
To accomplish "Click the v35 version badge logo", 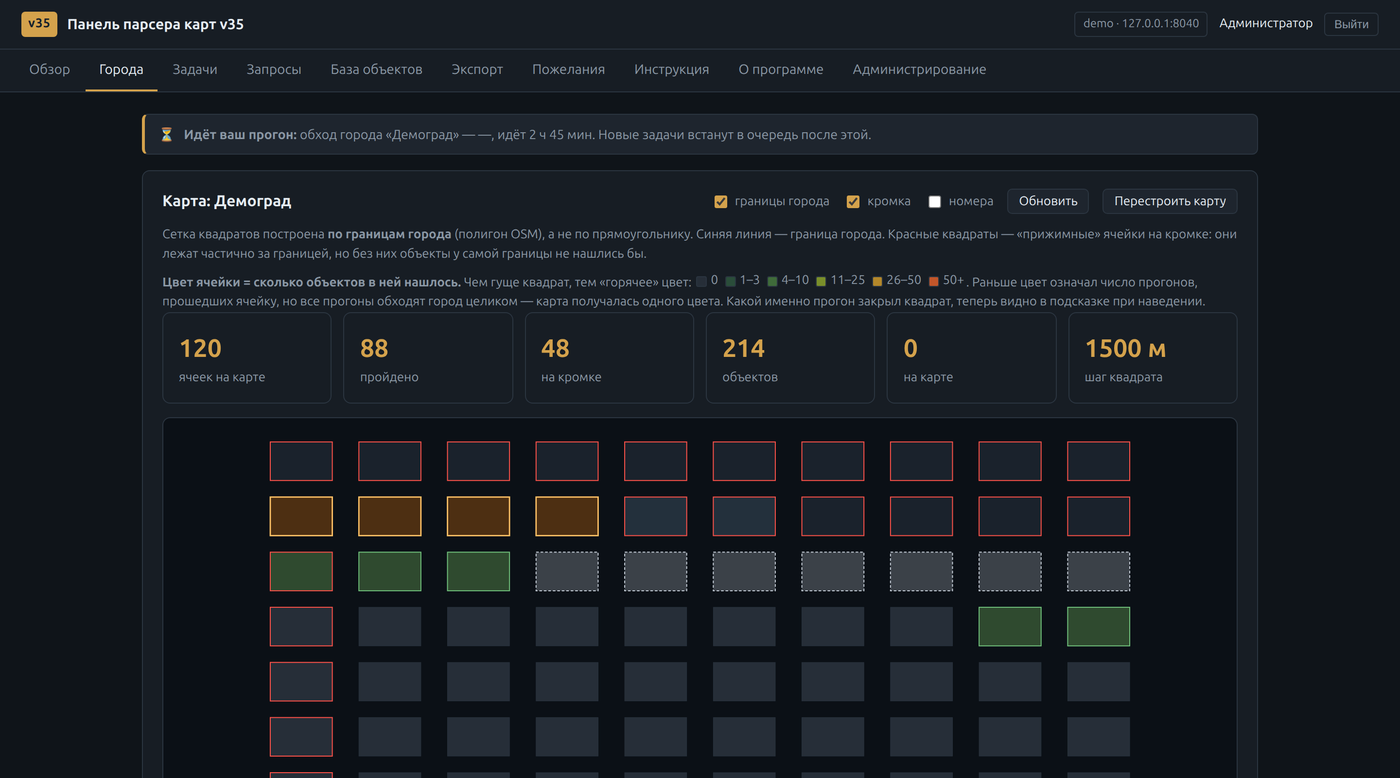I will click(39, 24).
